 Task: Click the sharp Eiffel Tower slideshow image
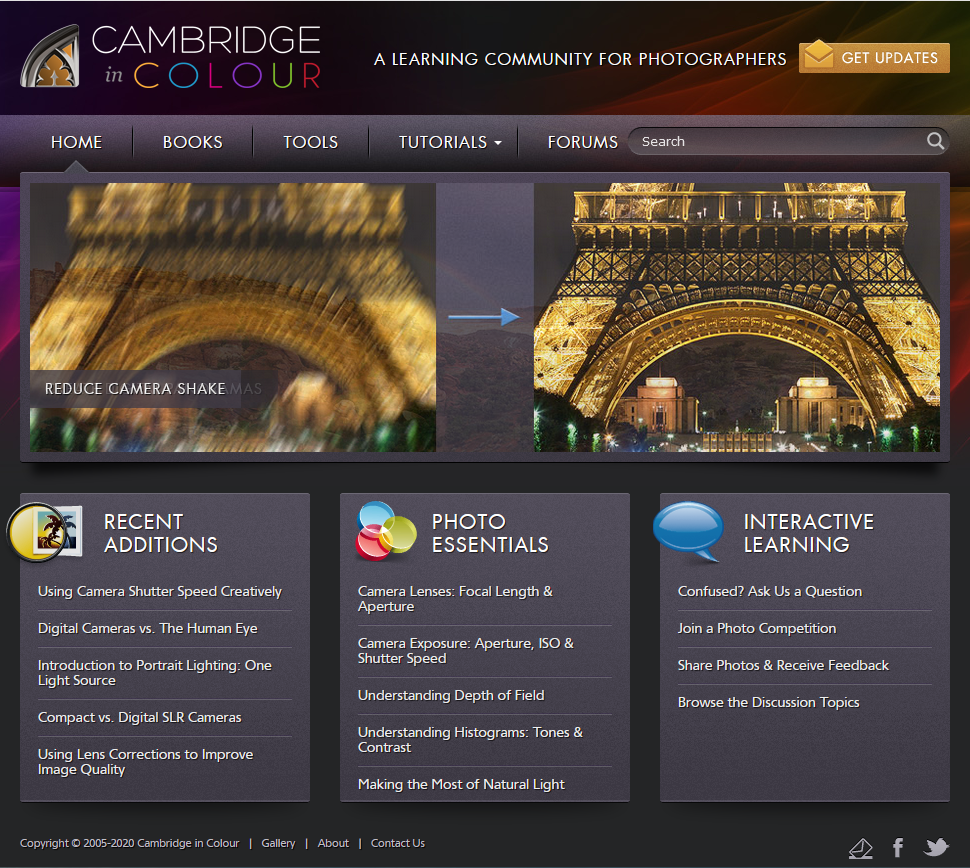pos(736,317)
